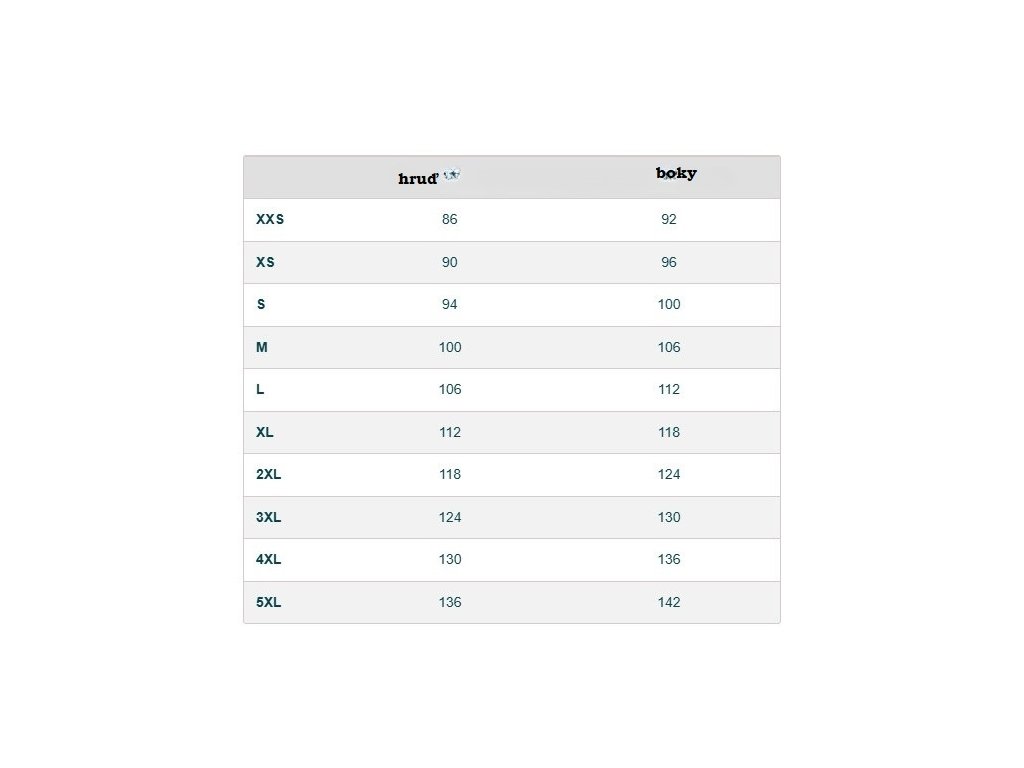Click the hruď value 86 for XXS

pyautogui.click(x=450, y=220)
